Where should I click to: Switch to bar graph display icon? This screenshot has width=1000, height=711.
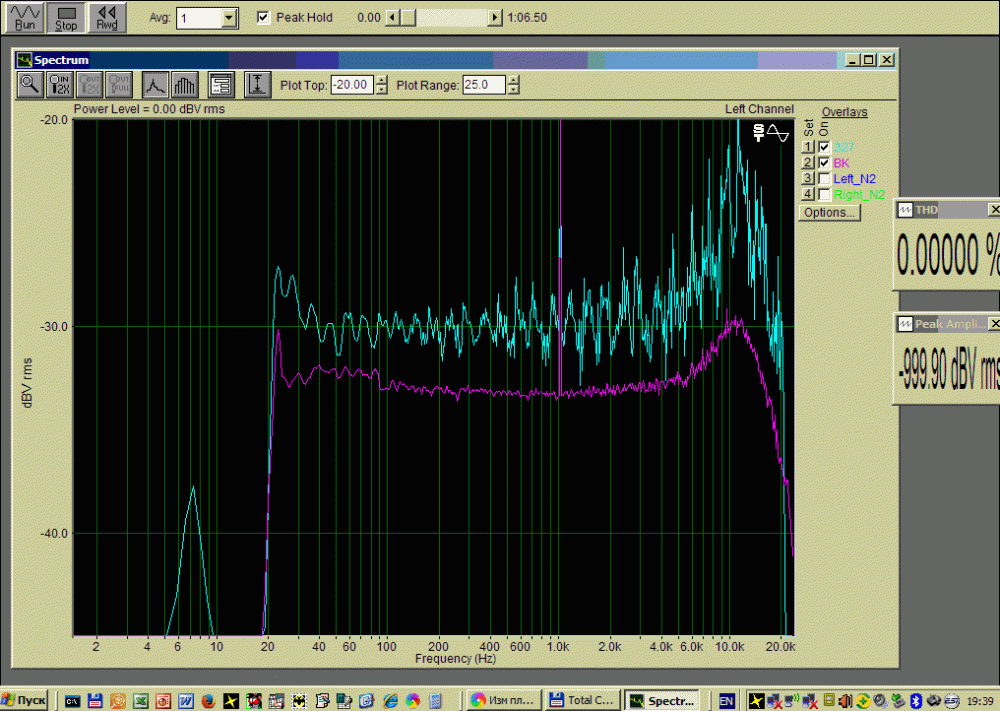pos(184,85)
